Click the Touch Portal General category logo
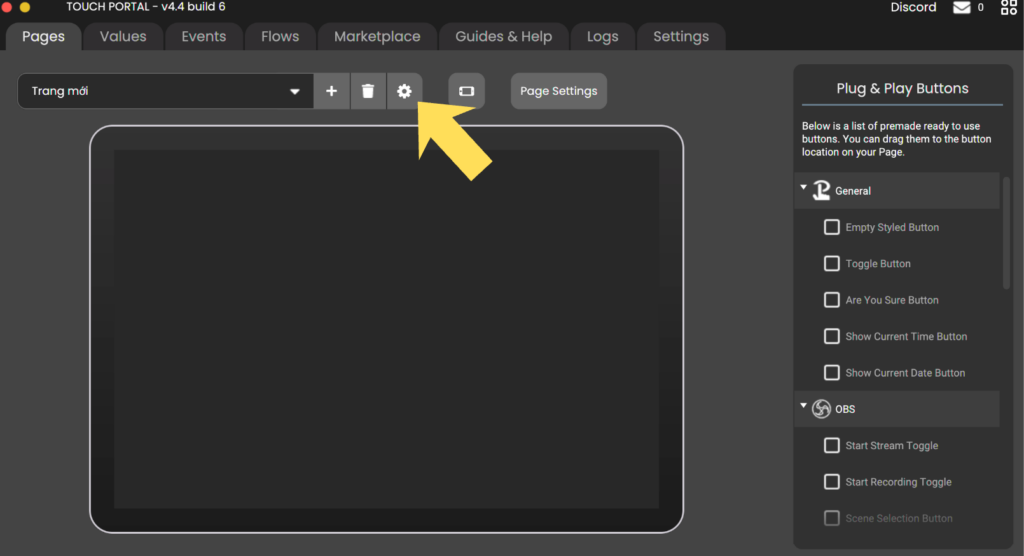 tap(821, 190)
